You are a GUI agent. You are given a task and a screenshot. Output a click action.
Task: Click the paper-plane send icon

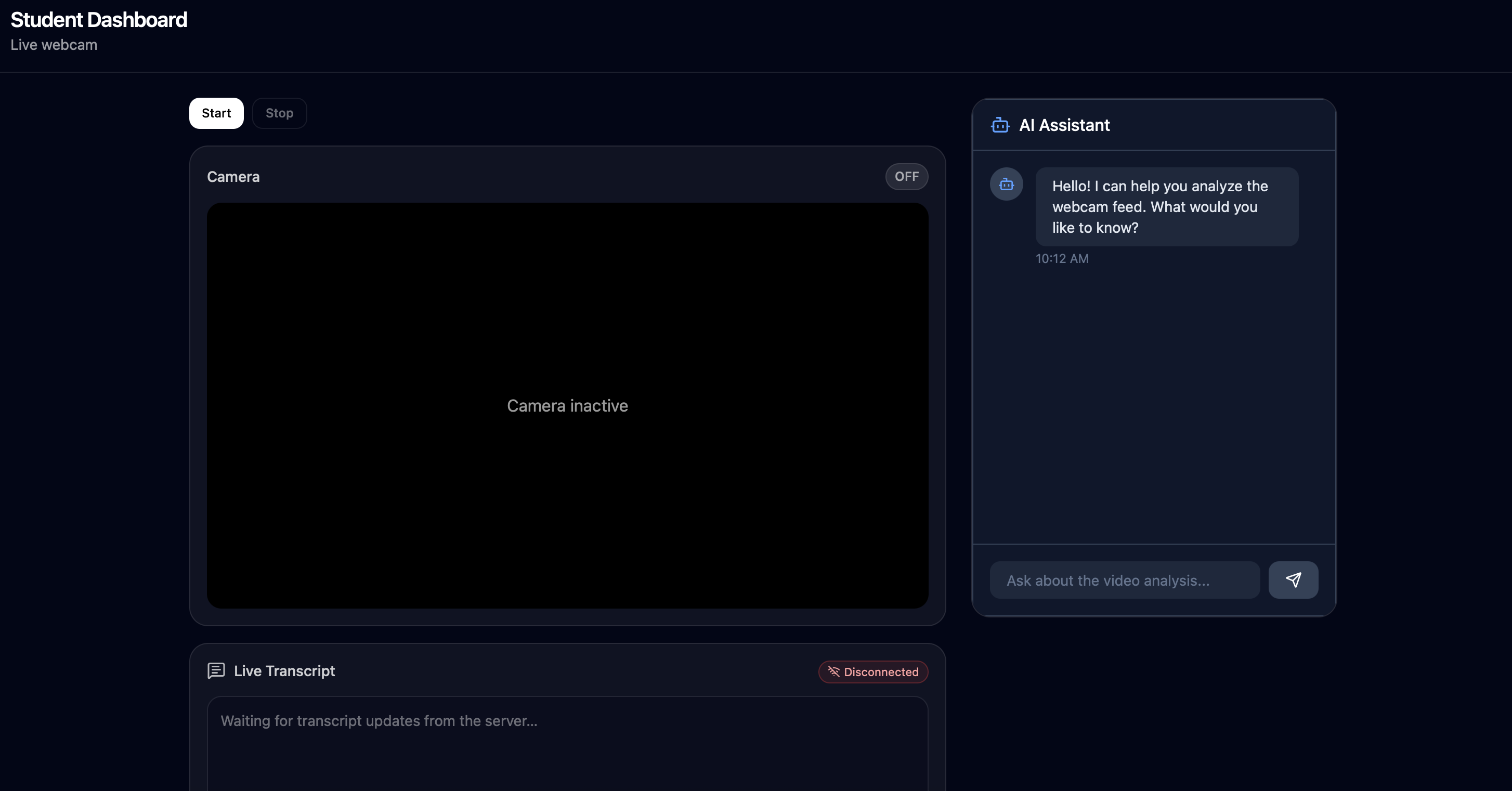click(1293, 580)
